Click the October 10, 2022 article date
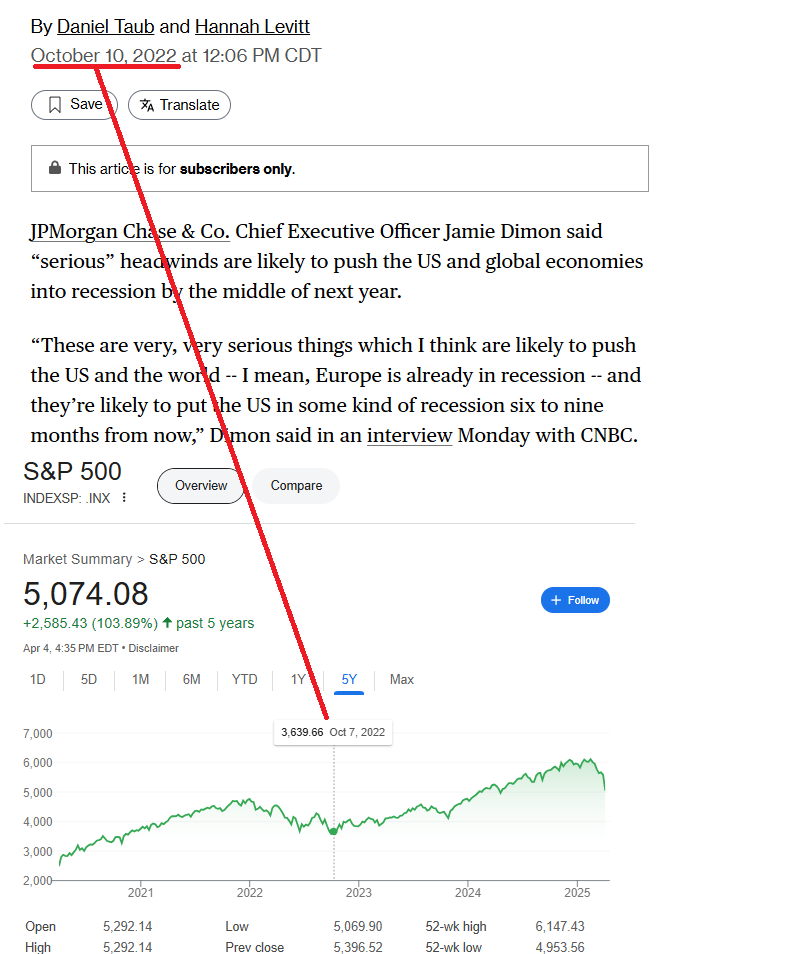The image size is (790, 954). 104,56
